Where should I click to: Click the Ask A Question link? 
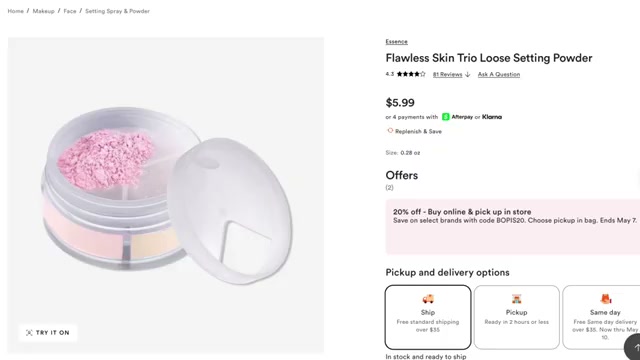pos(499,74)
